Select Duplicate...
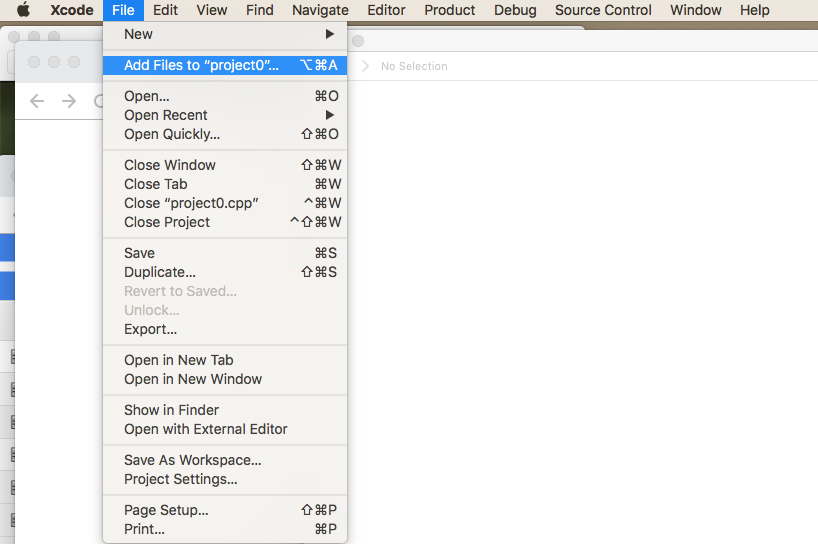Viewport: 818px width, 544px height. click(x=225, y=272)
